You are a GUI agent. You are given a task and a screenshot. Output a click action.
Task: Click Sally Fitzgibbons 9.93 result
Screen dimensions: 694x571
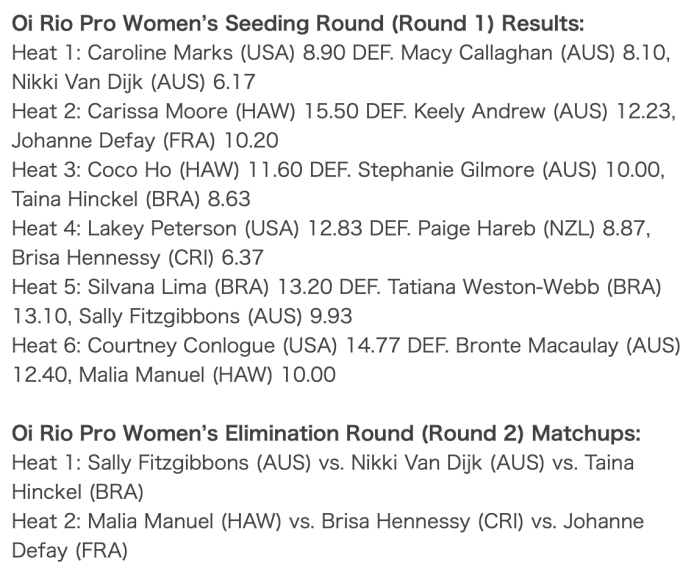point(216,316)
